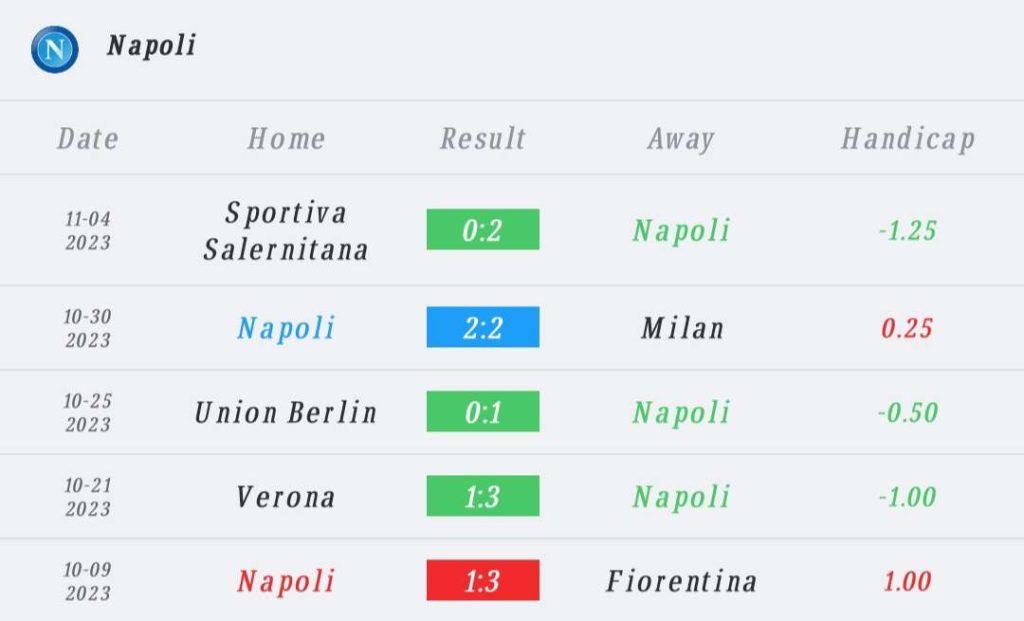1024x621 pixels.
Task: Open the Napoli team title
Action: pos(151,46)
